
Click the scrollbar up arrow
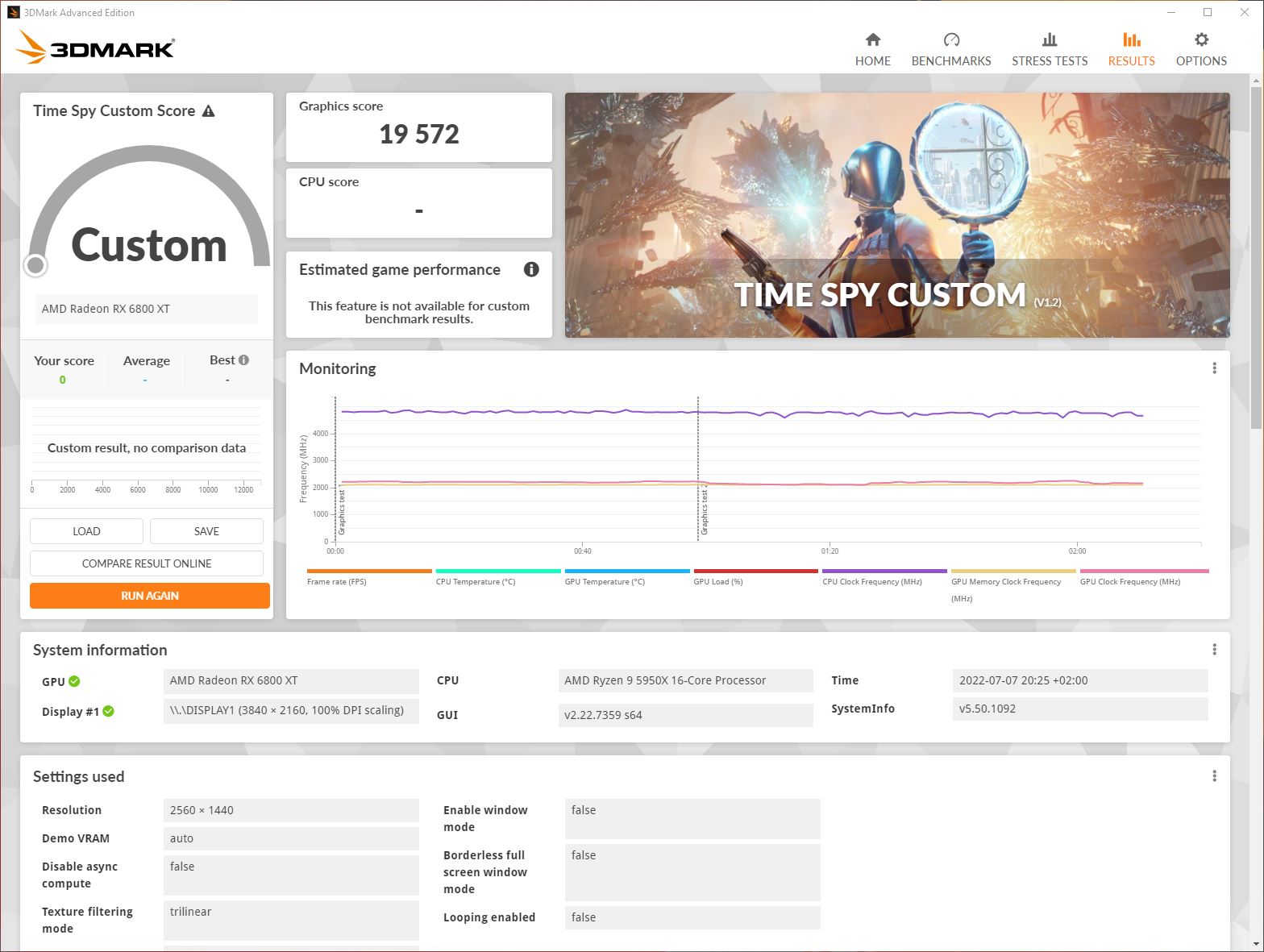point(1256,81)
